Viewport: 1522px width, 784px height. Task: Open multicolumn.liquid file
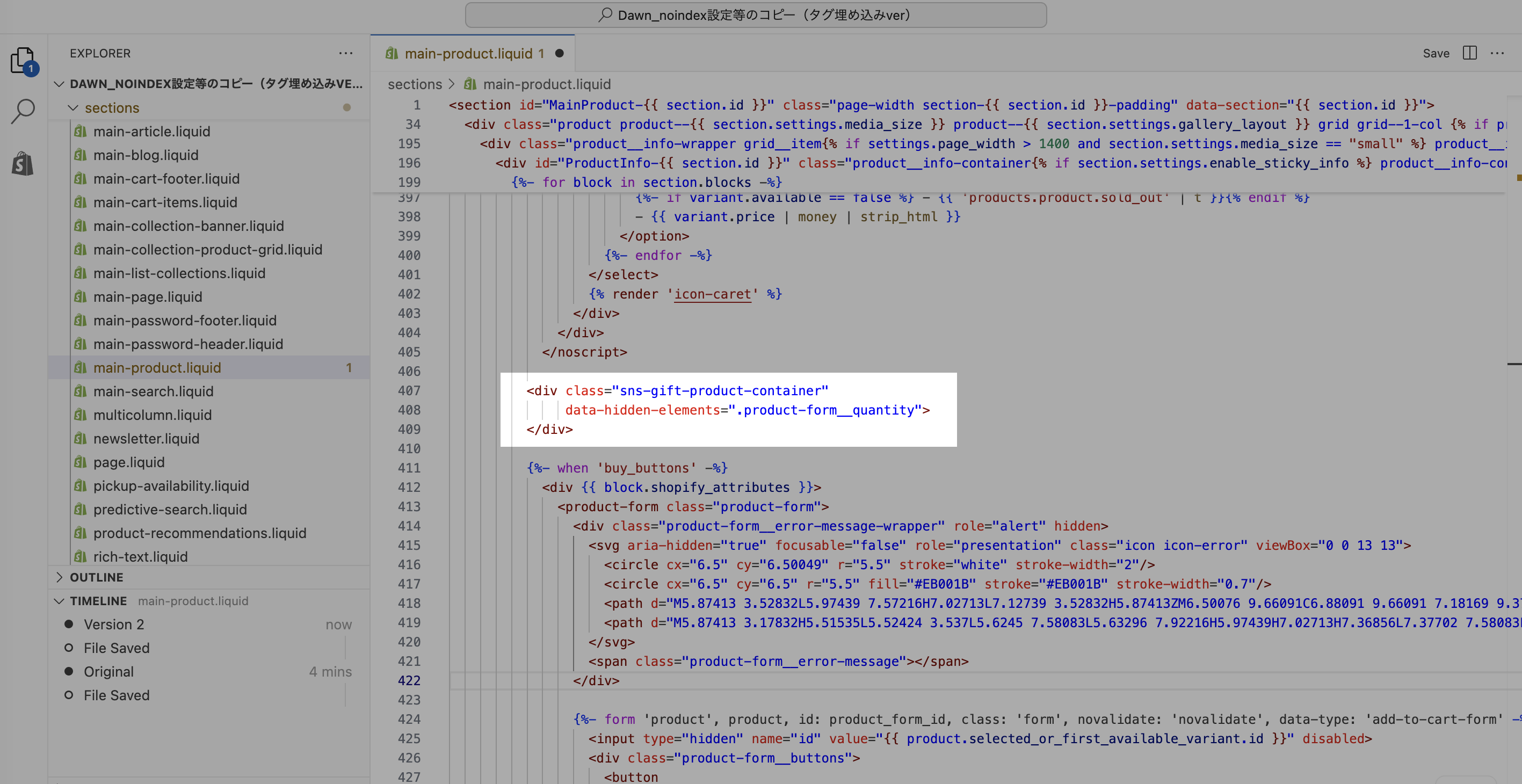pyautogui.click(x=153, y=415)
